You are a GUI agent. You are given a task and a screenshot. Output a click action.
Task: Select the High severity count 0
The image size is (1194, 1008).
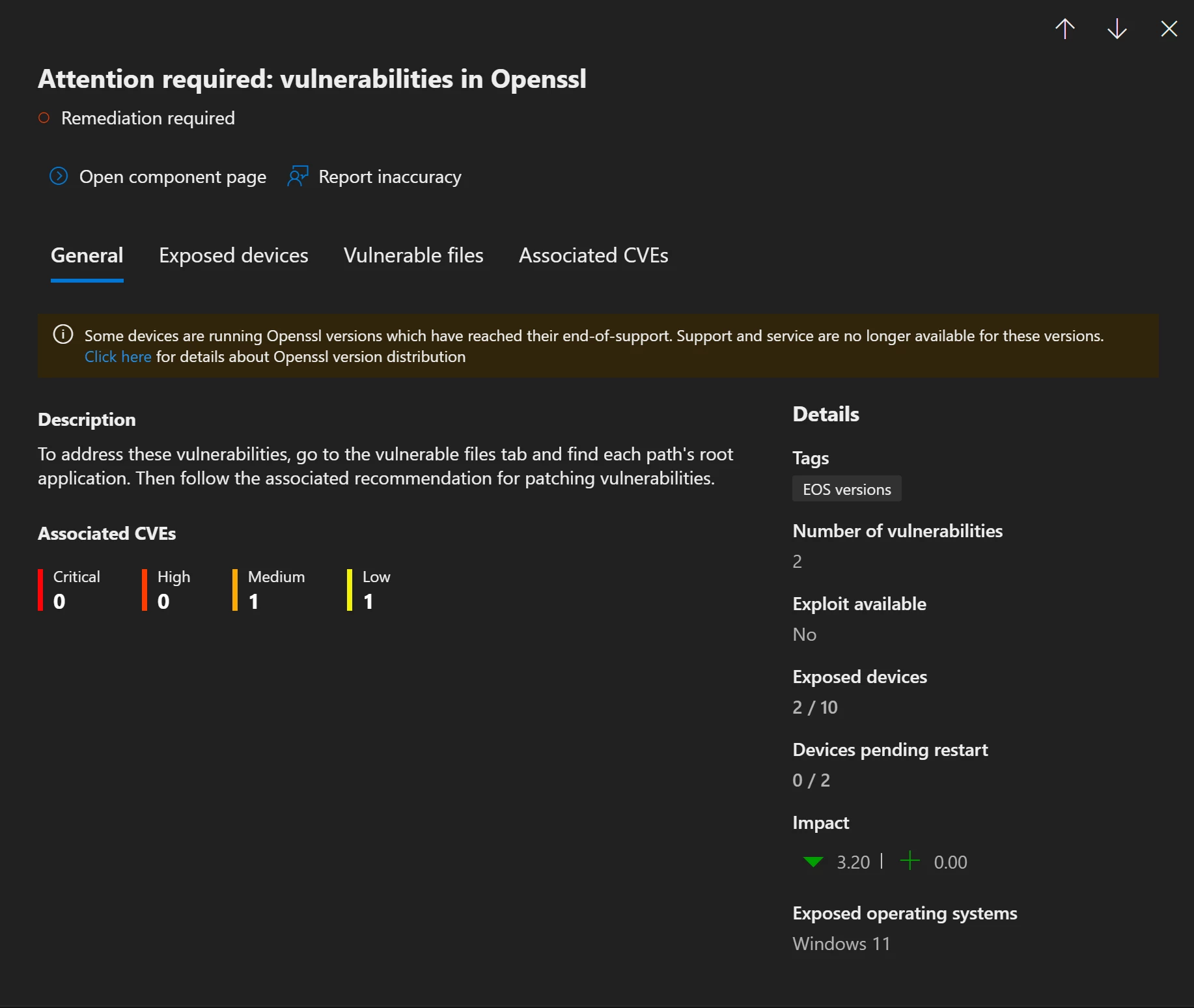(x=163, y=602)
